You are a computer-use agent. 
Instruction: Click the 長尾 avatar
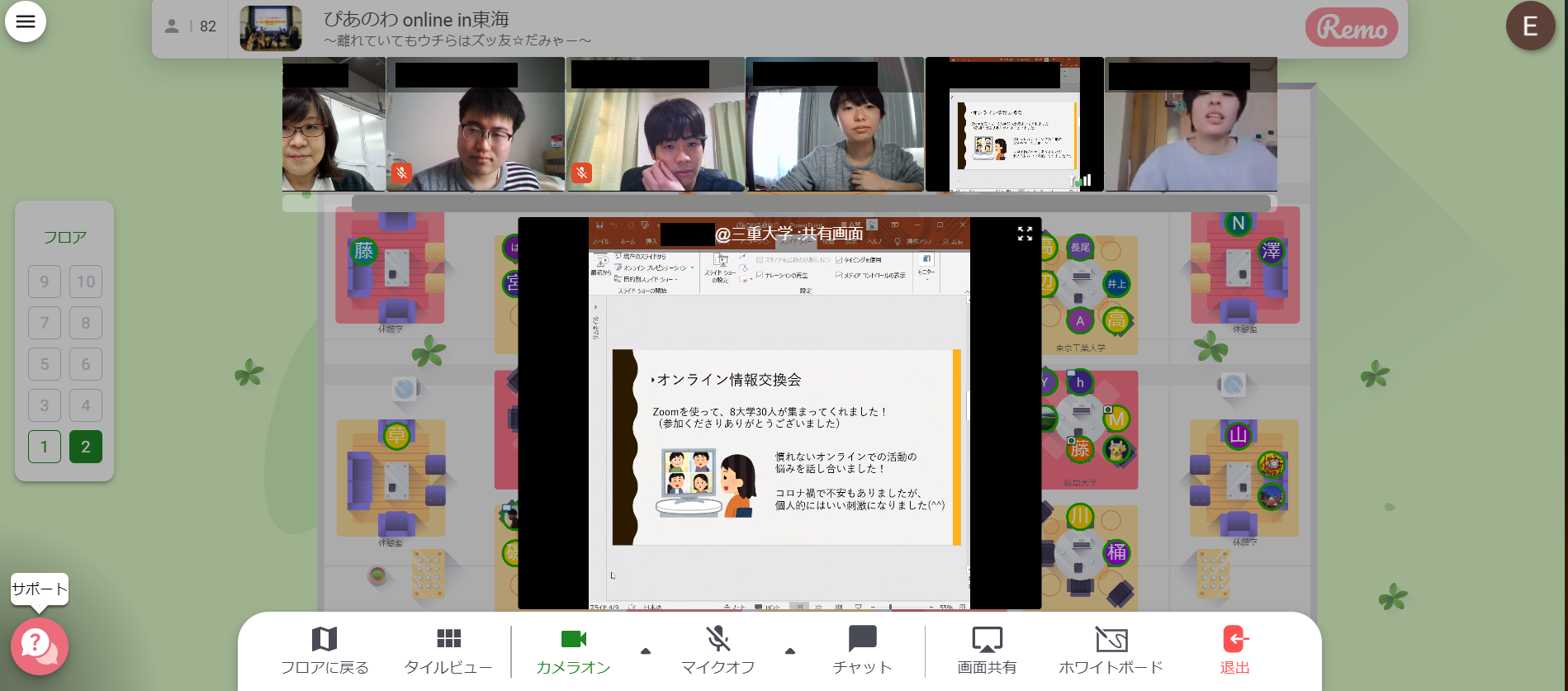tap(1080, 247)
